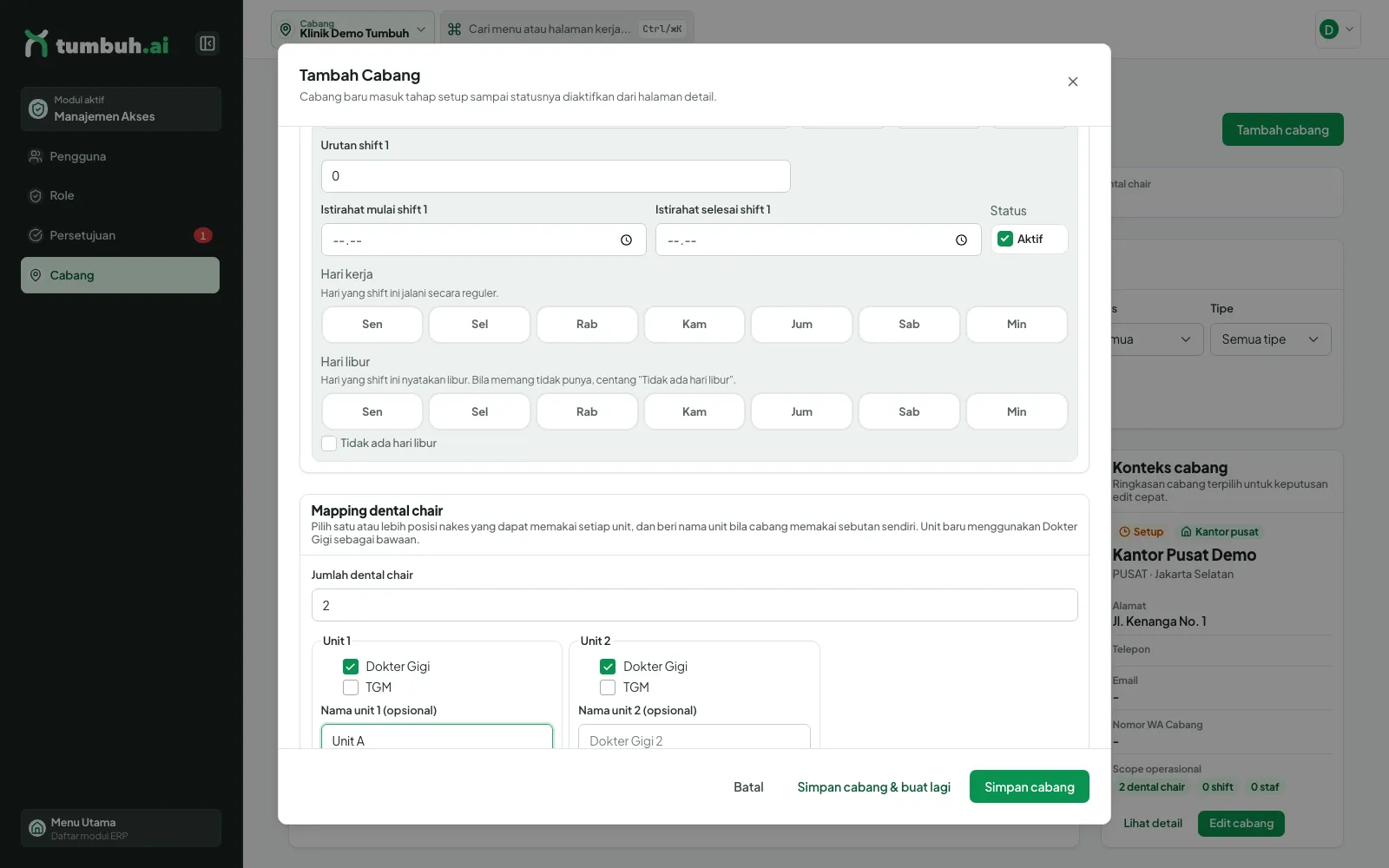
Task: Collapse the sidebar panel icon
Action: [x=207, y=43]
